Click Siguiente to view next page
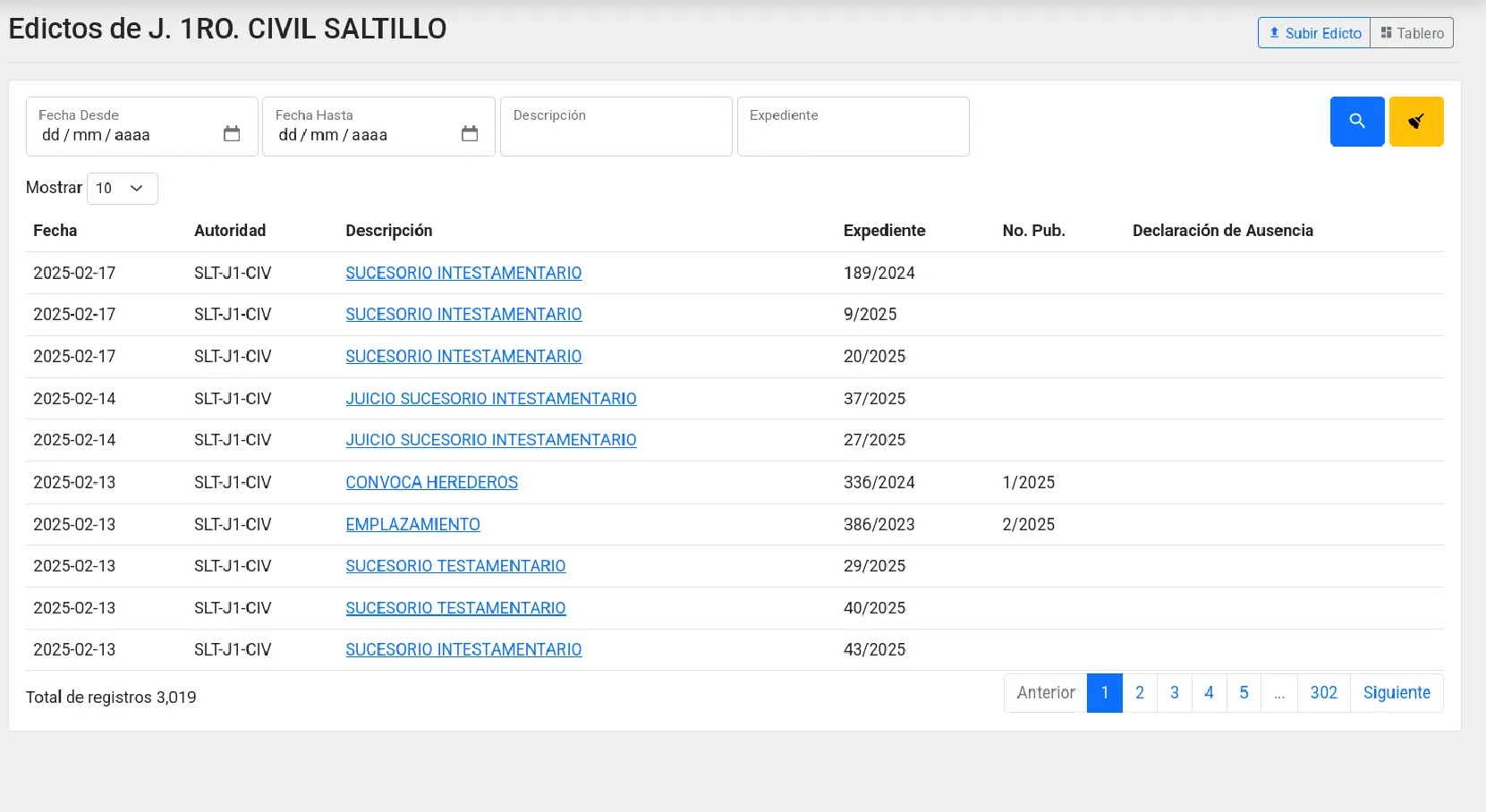The height and width of the screenshot is (812, 1486). pyautogui.click(x=1396, y=693)
